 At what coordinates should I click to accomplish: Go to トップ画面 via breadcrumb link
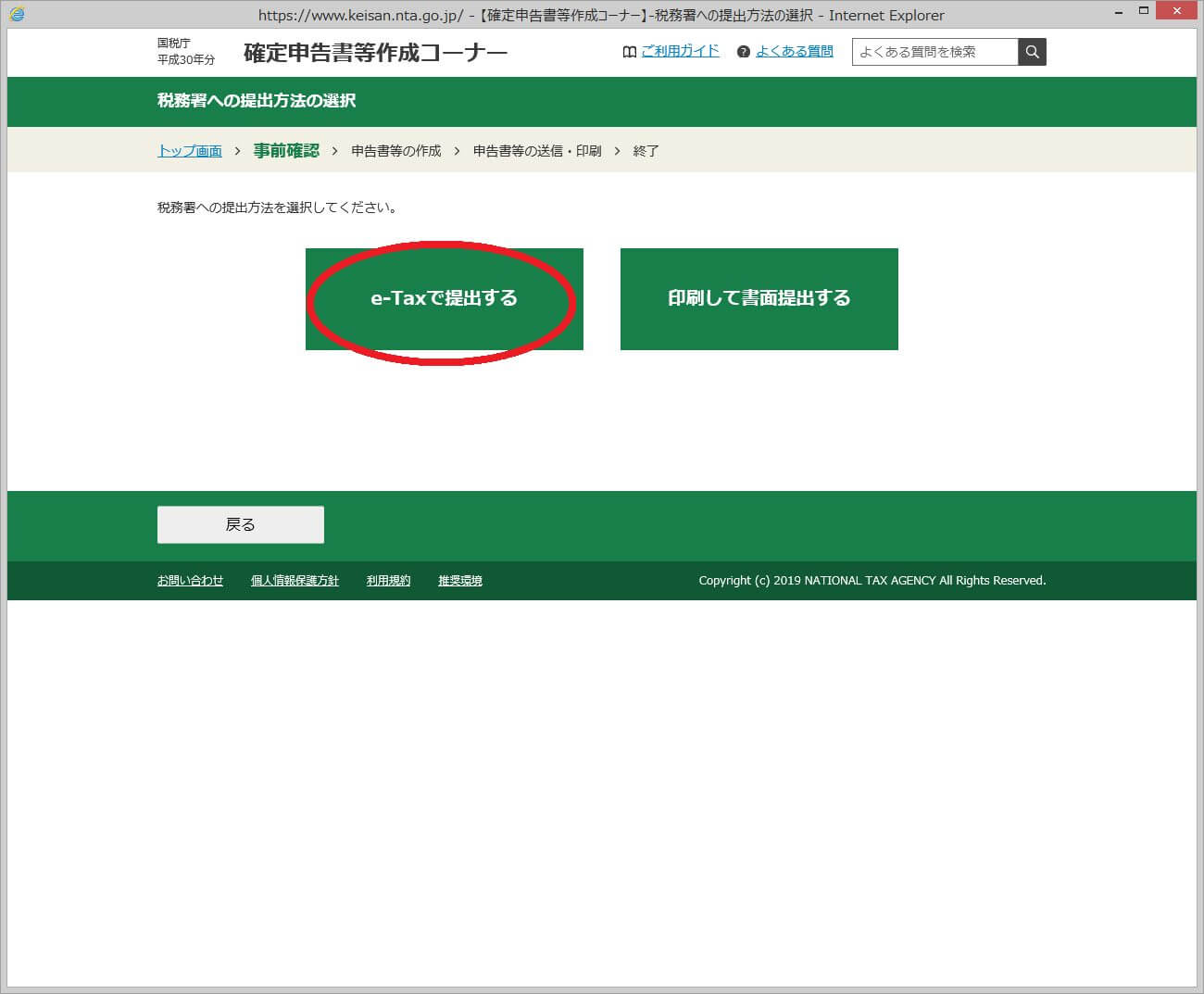tap(190, 151)
